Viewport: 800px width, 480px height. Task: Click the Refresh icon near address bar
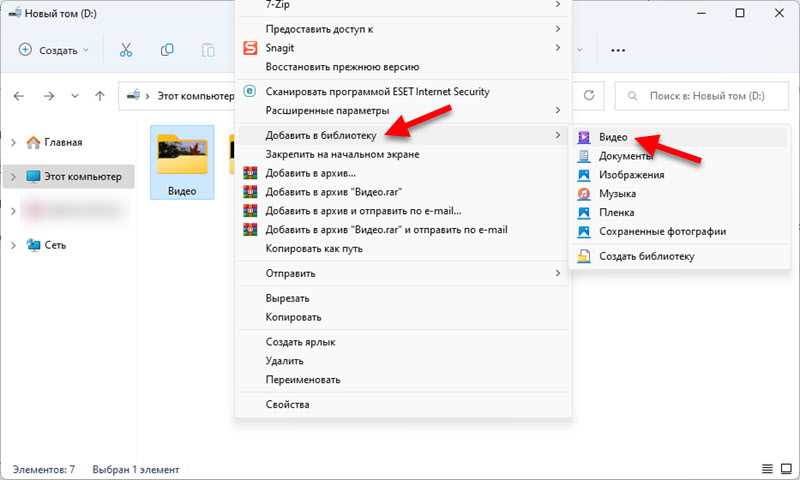point(589,95)
